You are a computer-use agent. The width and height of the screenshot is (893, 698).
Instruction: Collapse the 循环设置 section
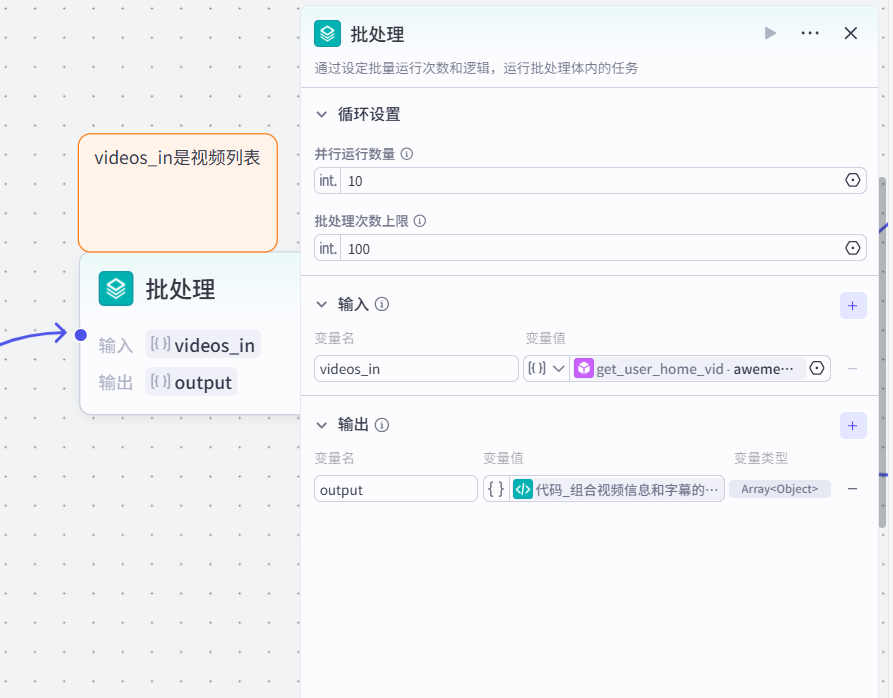(x=322, y=114)
